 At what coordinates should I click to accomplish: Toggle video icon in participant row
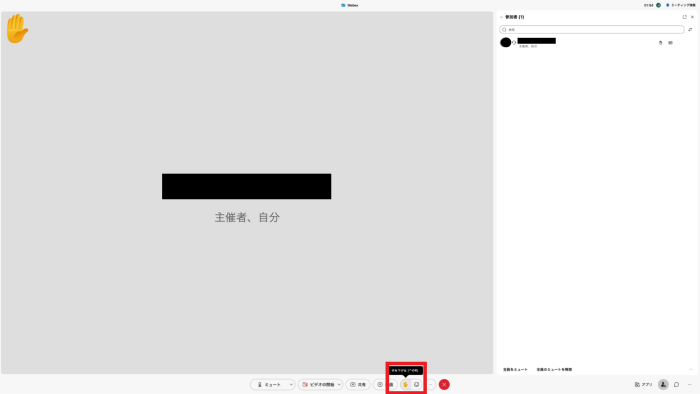pos(671,43)
